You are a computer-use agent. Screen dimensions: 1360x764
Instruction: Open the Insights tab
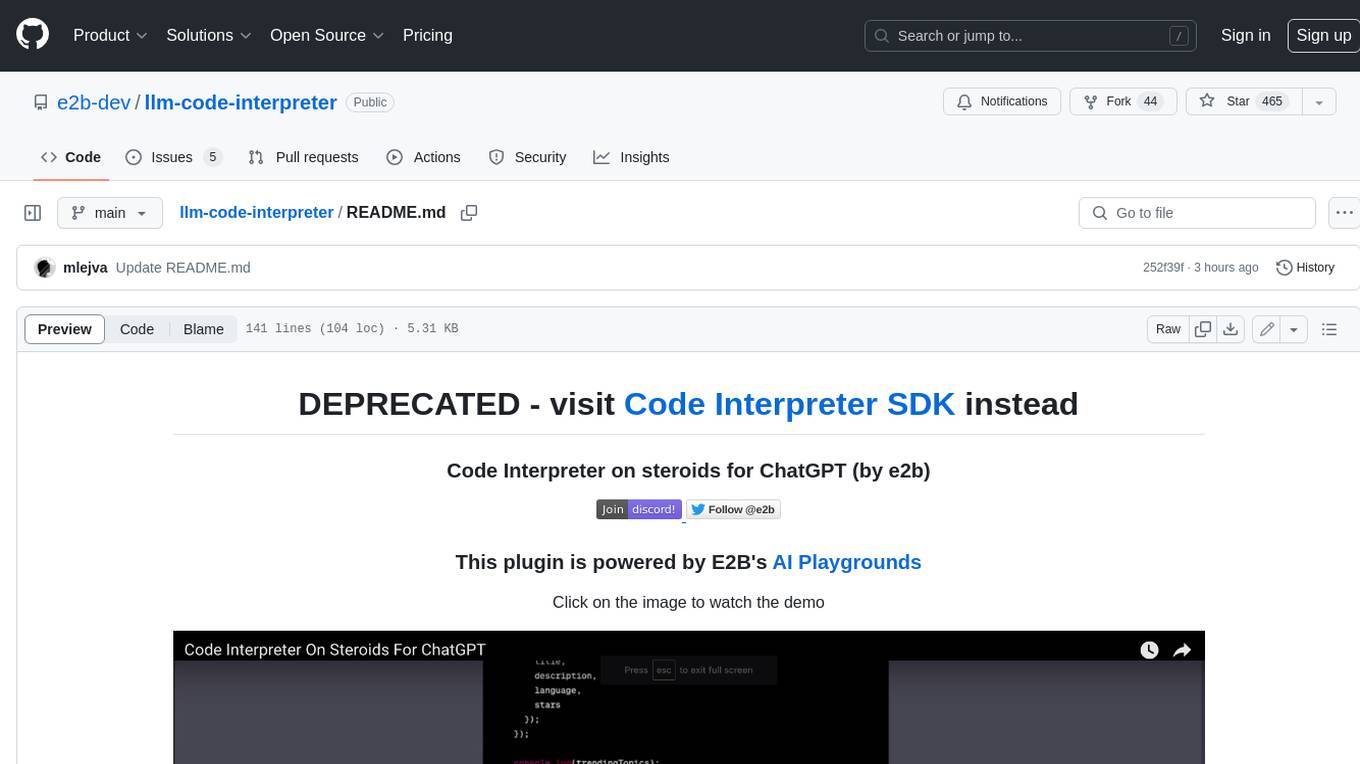point(631,157)
